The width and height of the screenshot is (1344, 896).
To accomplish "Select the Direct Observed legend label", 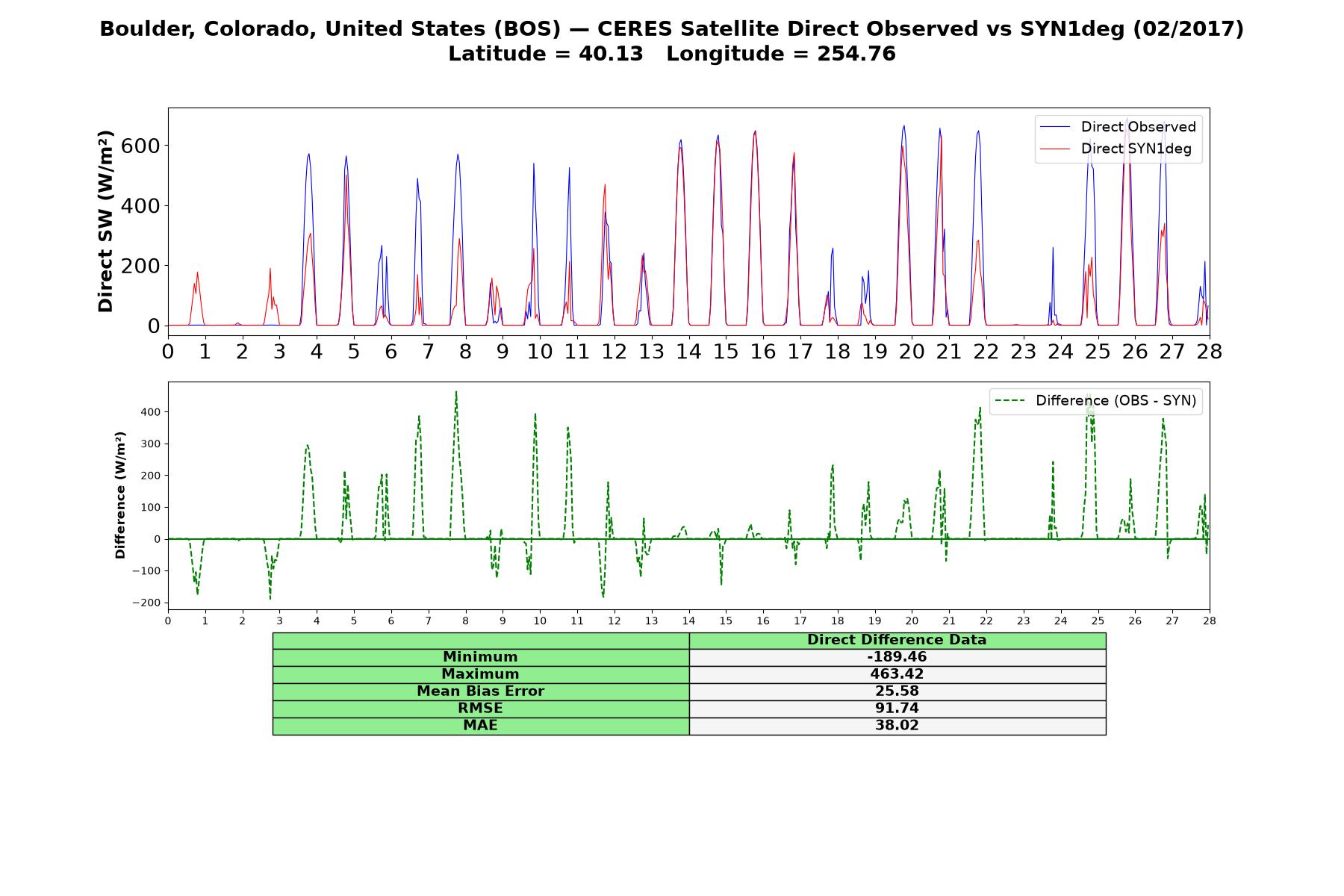I will 1139,127.
